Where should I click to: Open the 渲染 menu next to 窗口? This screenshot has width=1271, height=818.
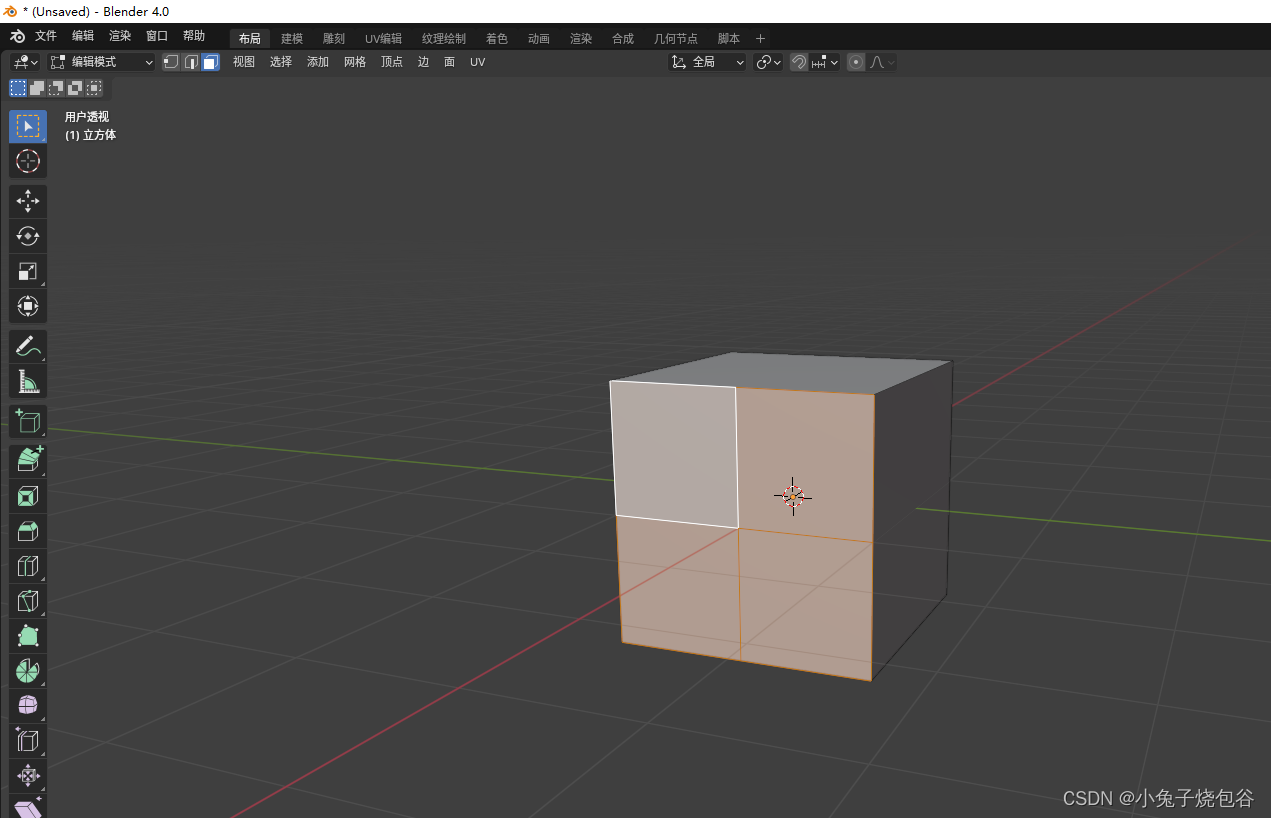click(x=120, y=36)
